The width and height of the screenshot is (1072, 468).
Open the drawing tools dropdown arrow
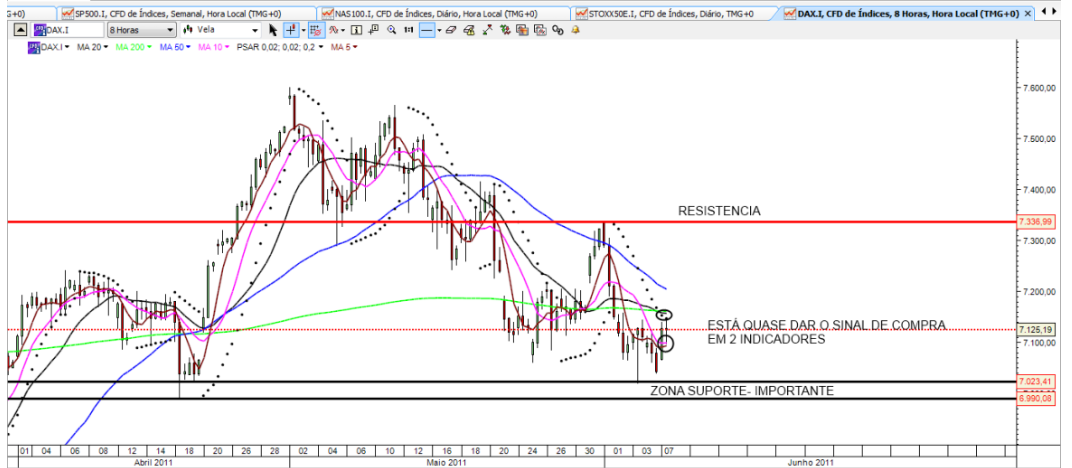(440, 30)
